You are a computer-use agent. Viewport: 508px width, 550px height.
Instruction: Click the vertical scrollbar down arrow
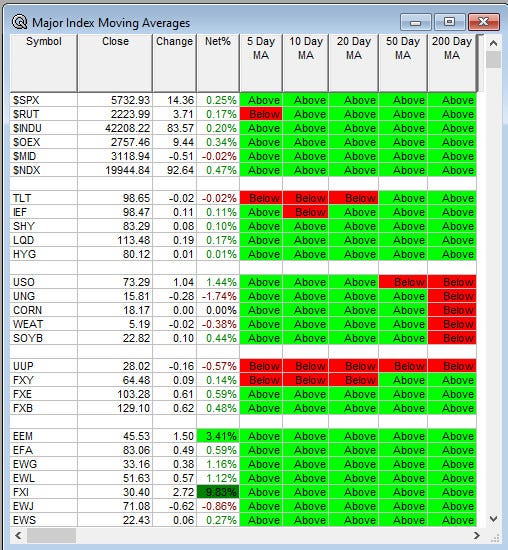pyautogui.click(x=493, y=518)
